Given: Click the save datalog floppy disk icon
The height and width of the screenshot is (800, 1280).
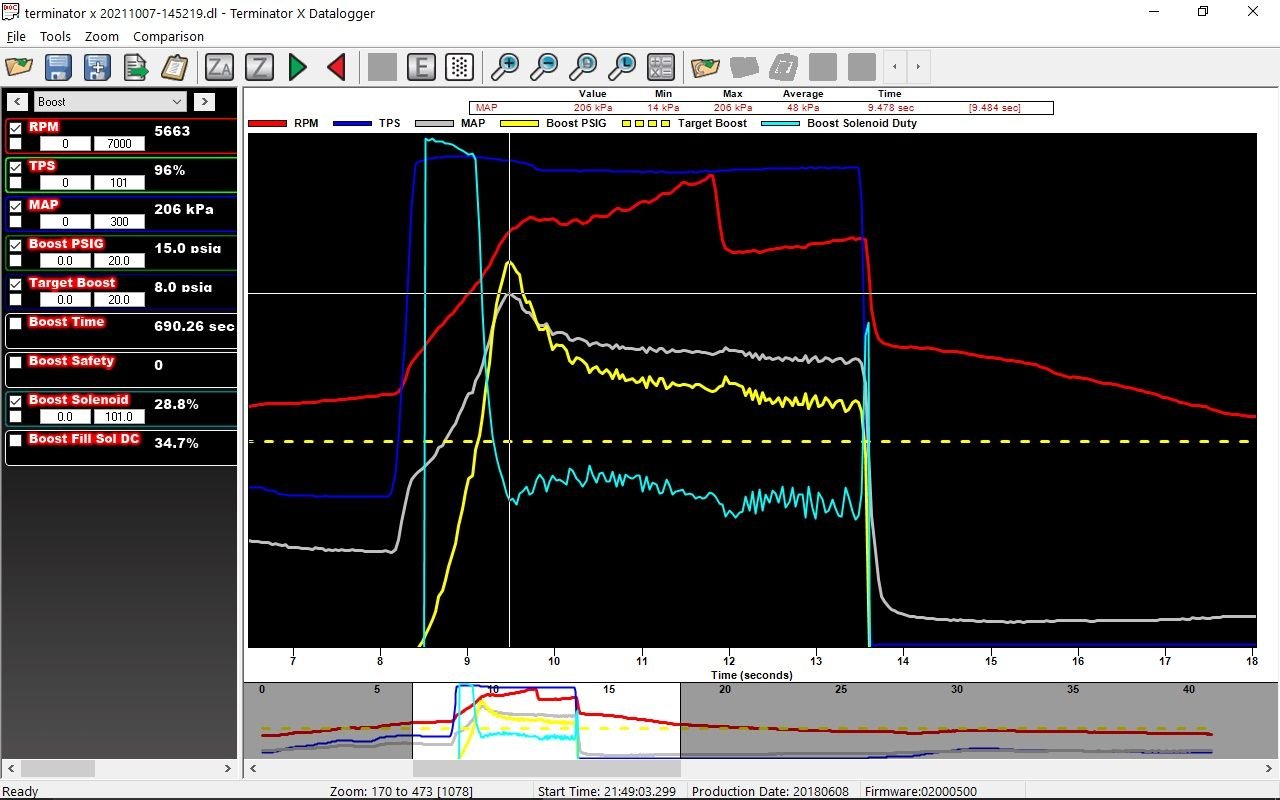Looking at the screenshot, I should pos(57,67).
